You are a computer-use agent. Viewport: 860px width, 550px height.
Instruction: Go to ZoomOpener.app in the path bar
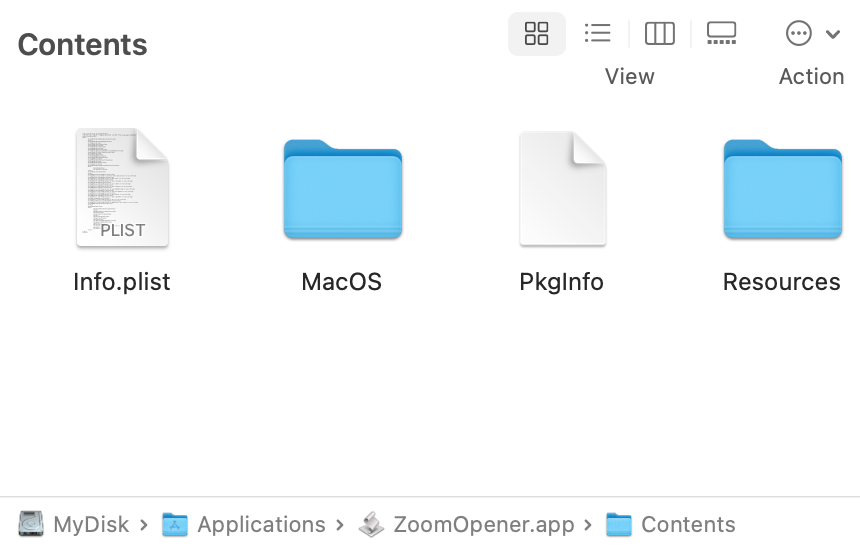click(484, 524)
